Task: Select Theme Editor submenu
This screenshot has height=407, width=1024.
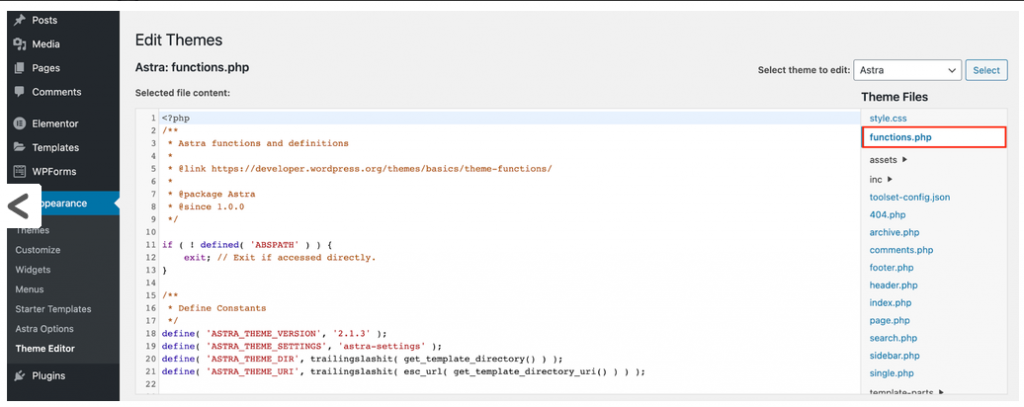Action: click(x=45, y=348)
